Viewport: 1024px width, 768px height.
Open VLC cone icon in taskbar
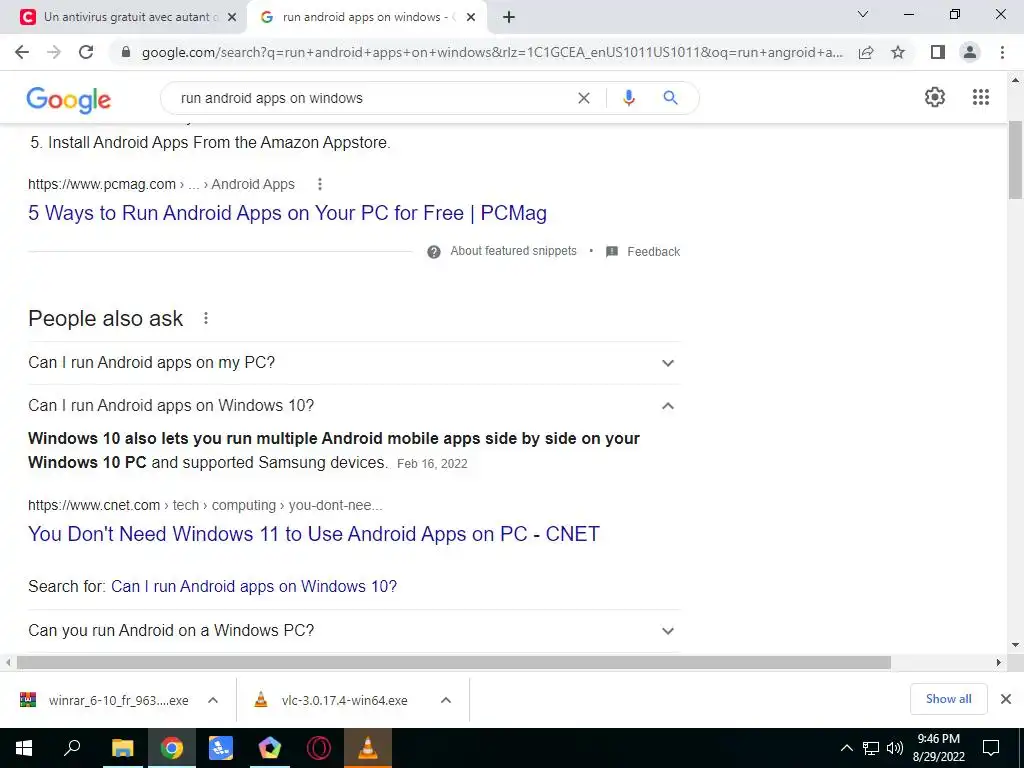tap(368, 748)
